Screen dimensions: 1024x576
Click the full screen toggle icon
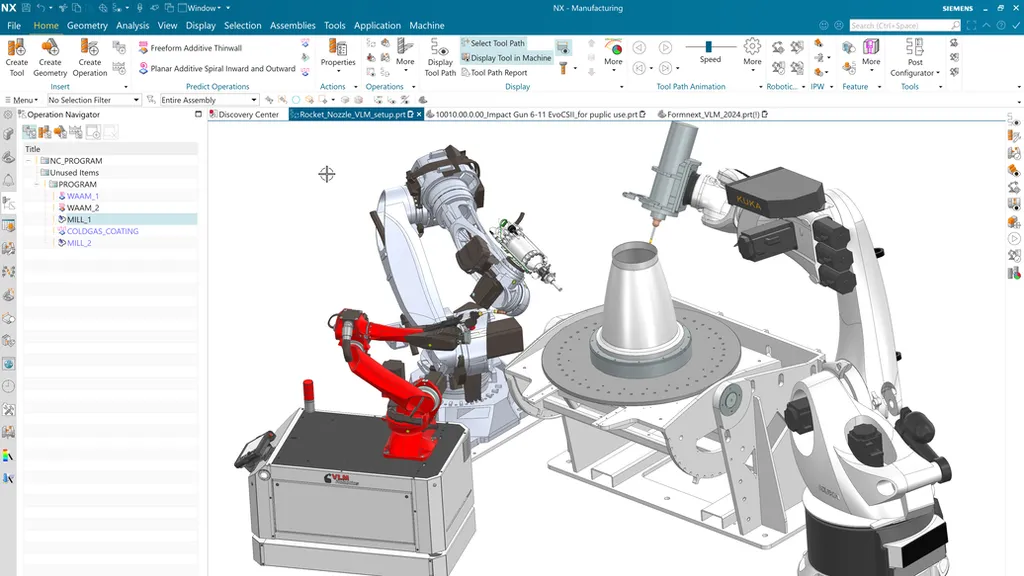coord(971,25)
